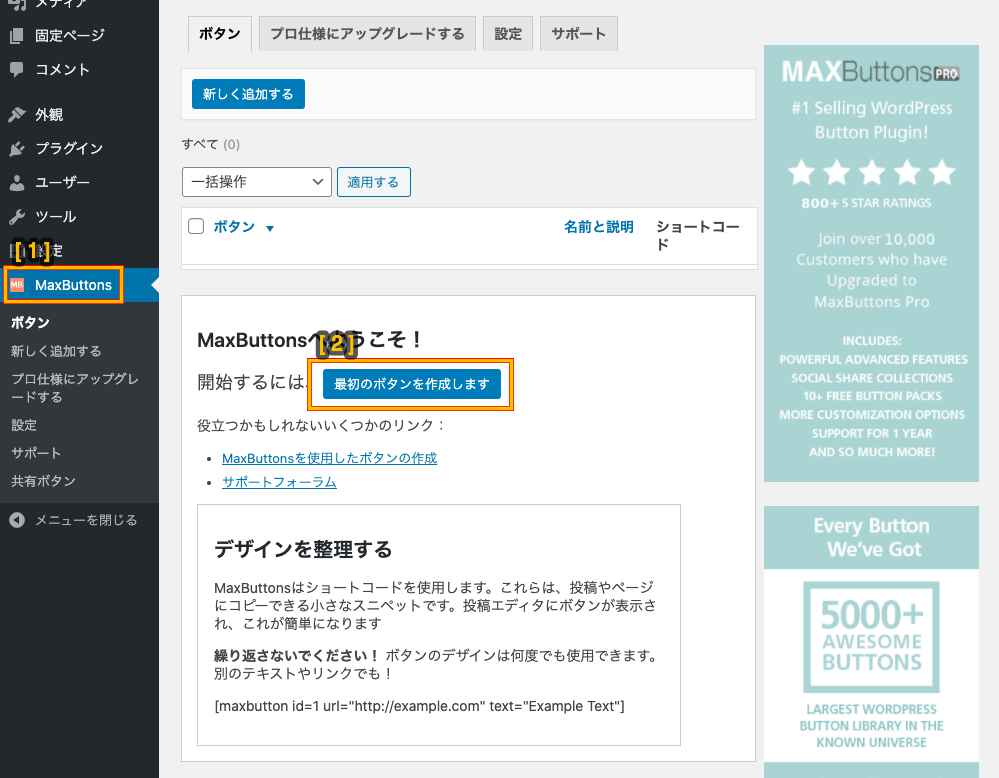Click the メニューを閉じる collapse arrow icon
This screenshot has height=778, width=999.
tap(17, 520)
